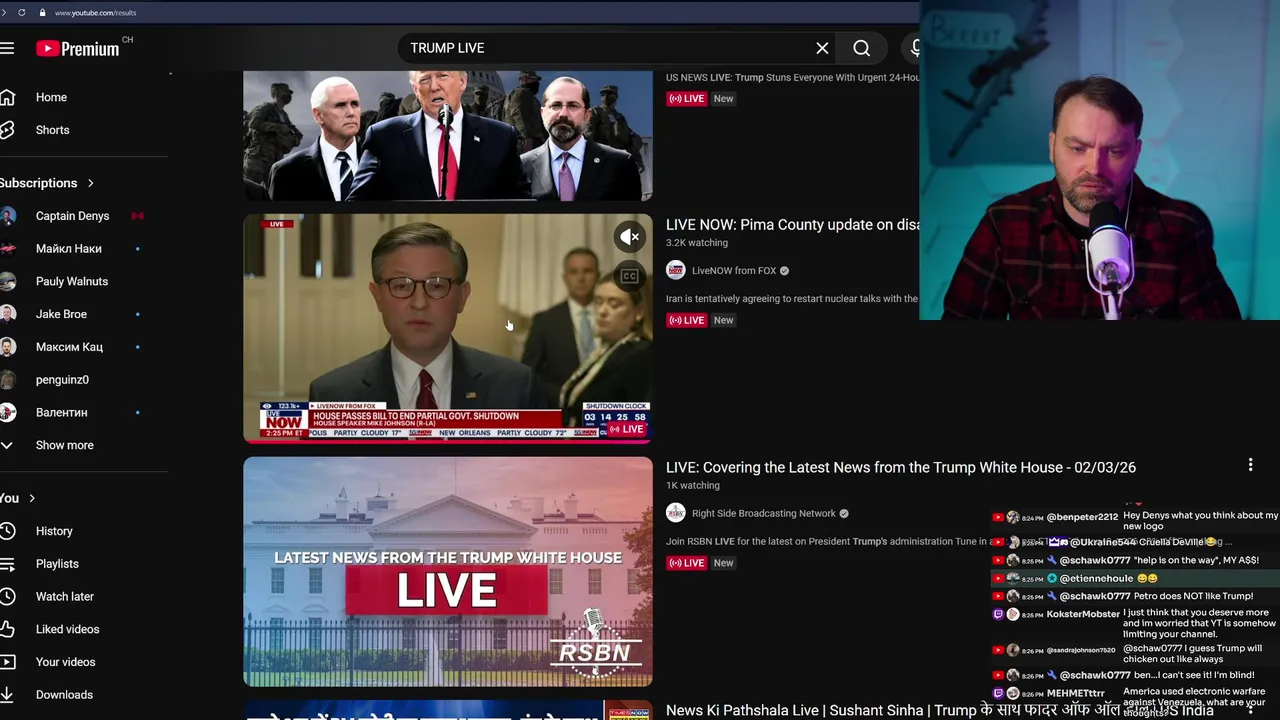The width and height of the screenshot is (1280, 720).
Task: Open penguinz0 channel subscription
Action: click(x=62, y=380)
